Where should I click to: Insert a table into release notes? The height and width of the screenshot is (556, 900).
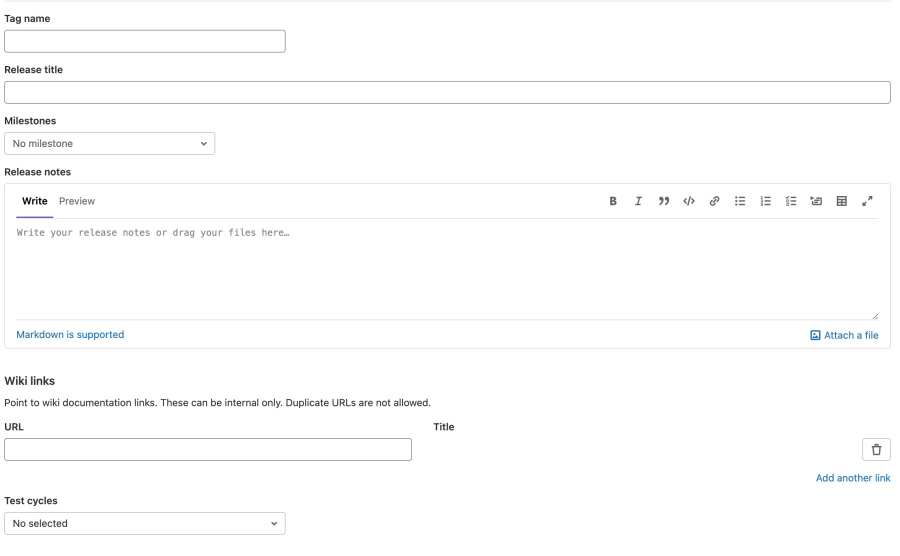[x=842, y=201]
